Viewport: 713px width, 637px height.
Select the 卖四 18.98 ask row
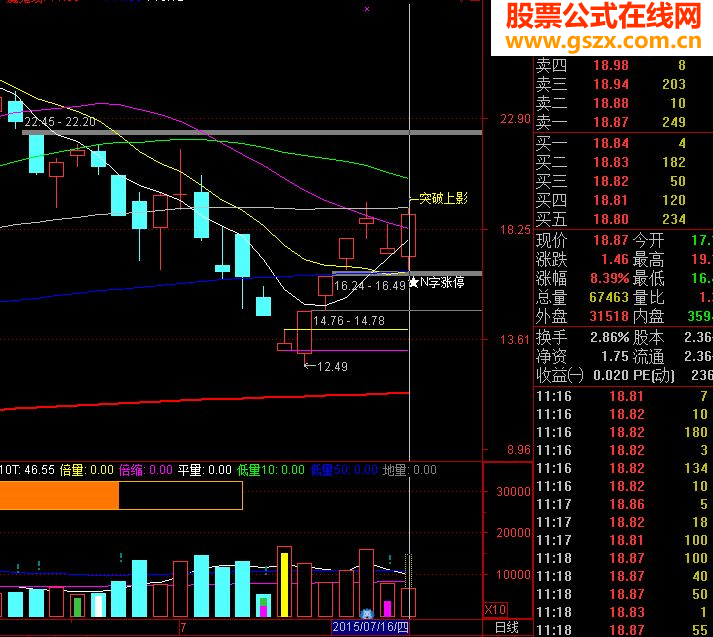pos(623,65)
